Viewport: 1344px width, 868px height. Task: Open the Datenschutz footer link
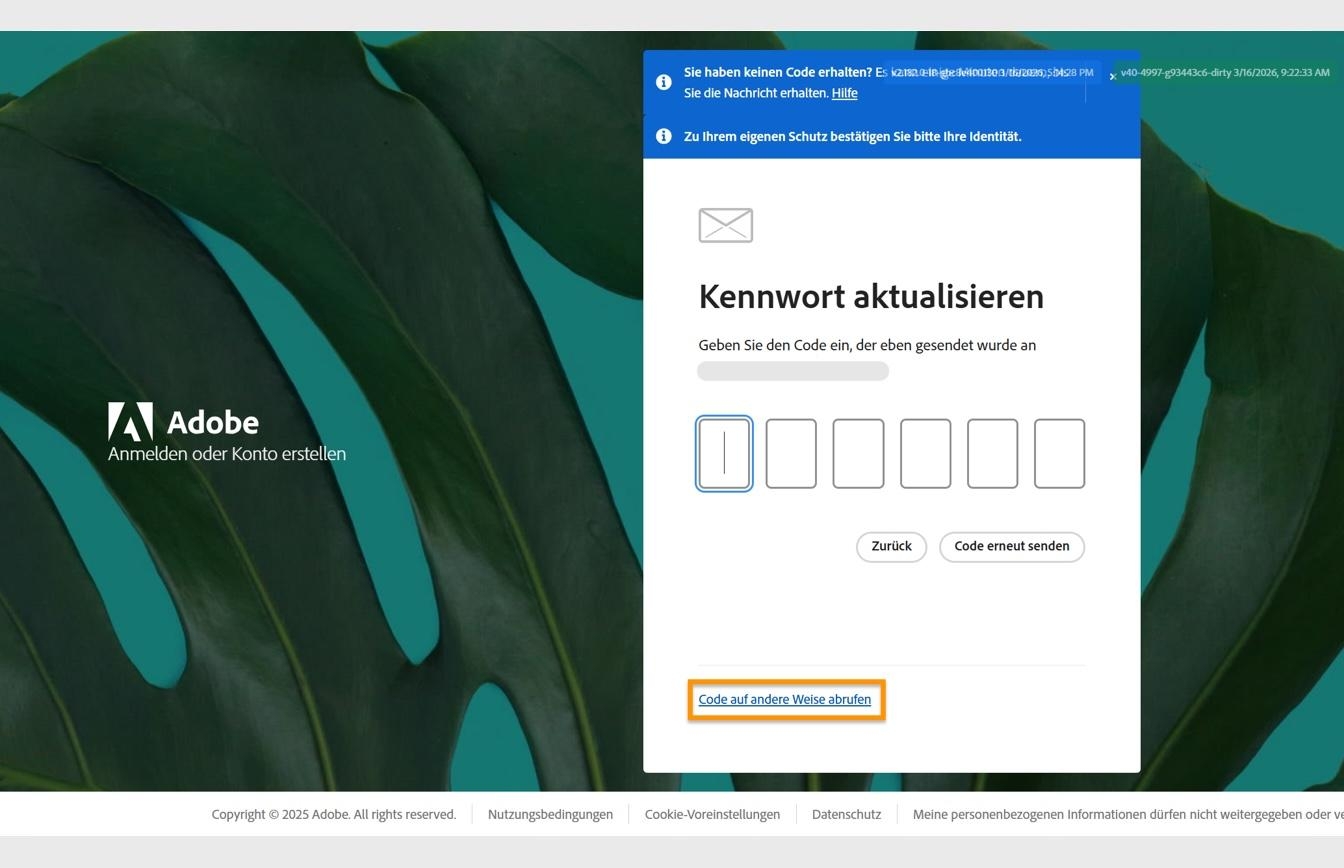click(846, 814)
